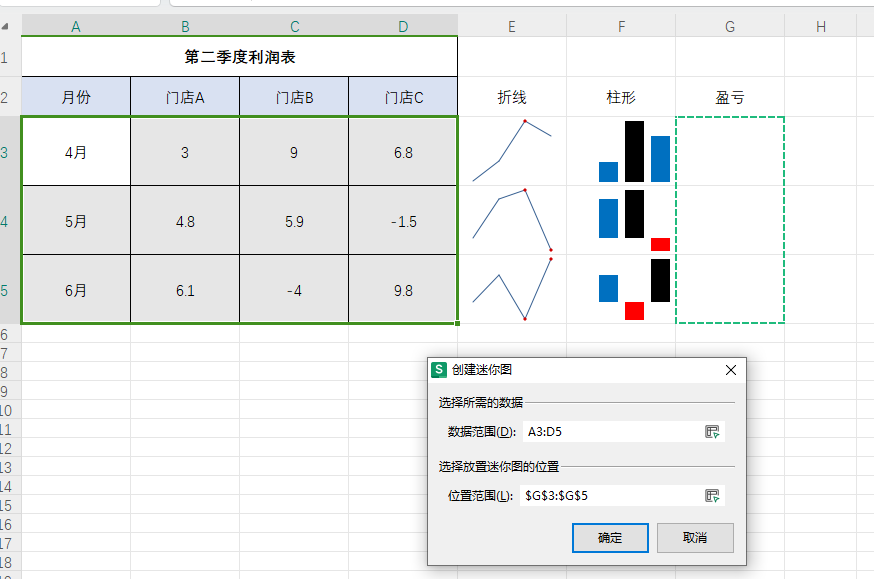Select column A header
The image size is (874, 579).
(x=76, y=26)
